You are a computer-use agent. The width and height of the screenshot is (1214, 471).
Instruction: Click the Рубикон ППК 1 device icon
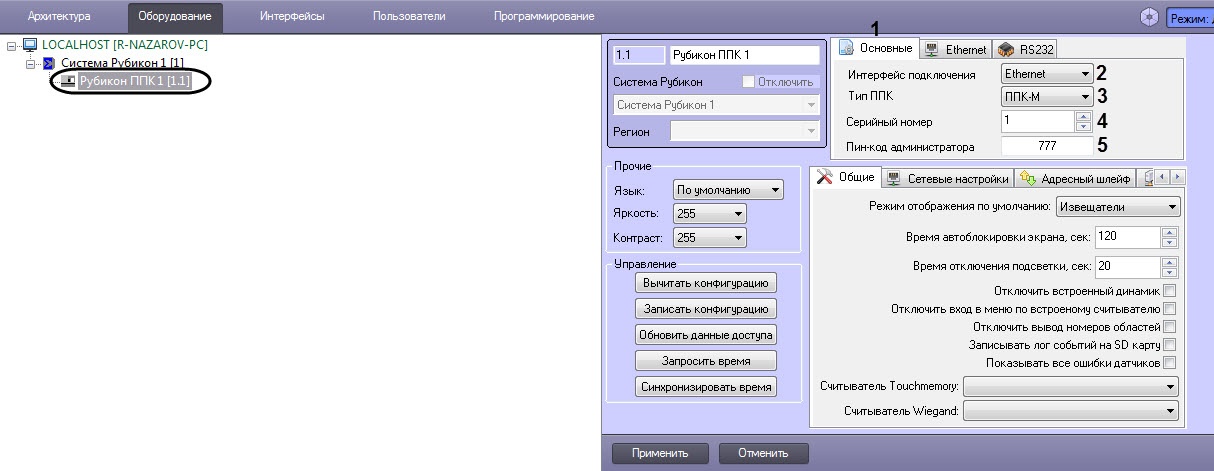68,81
